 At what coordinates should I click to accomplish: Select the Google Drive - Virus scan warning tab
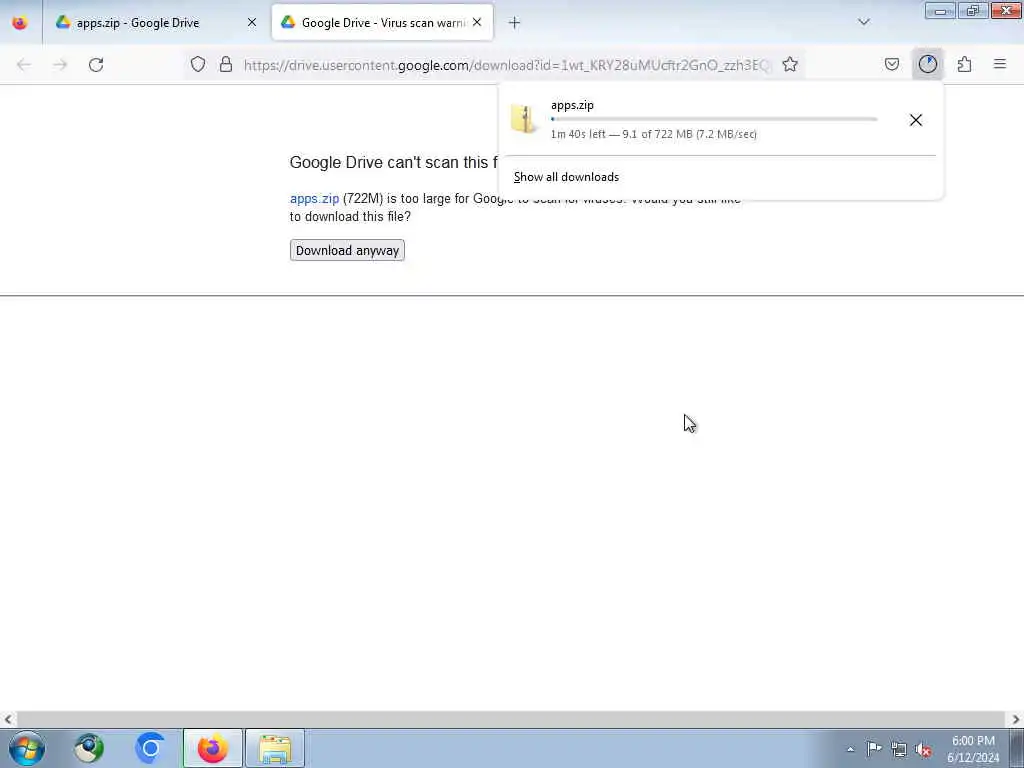382,23
